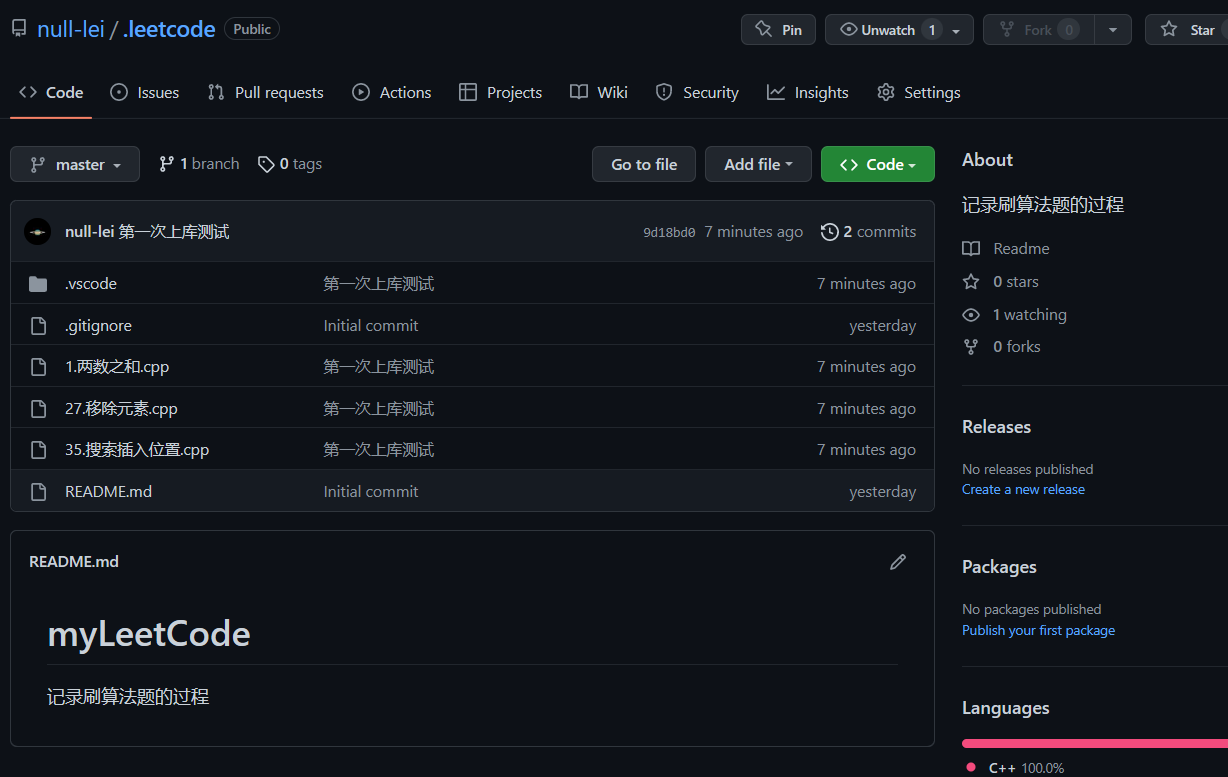The width and height of the screenshot is (1228, 777).
Task: Open the Pull requests tab
Action: tap(265, 92)
